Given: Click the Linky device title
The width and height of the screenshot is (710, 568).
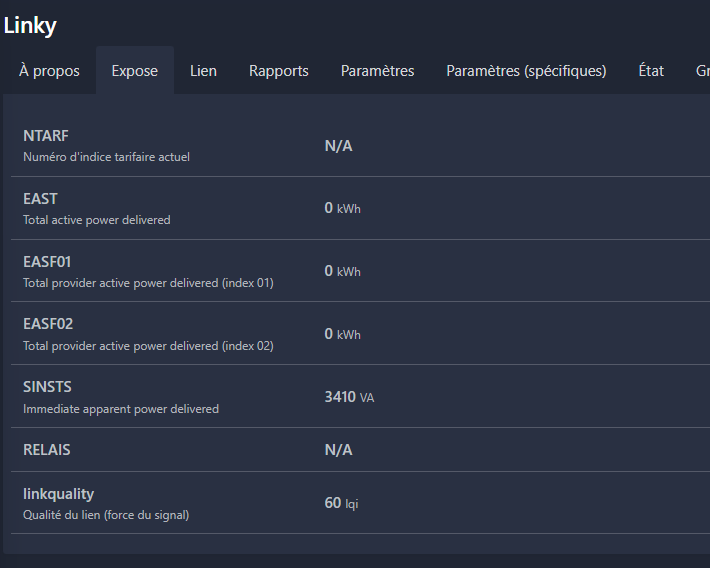Looking at the screenshot, I should point(30,25).
